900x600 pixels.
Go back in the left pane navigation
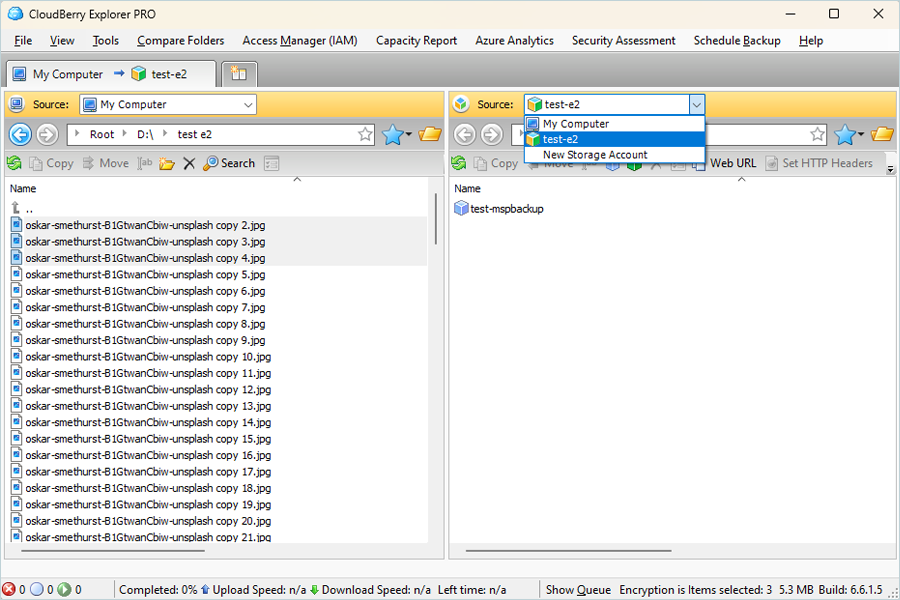pyautogui.click(x=20, y=135)
